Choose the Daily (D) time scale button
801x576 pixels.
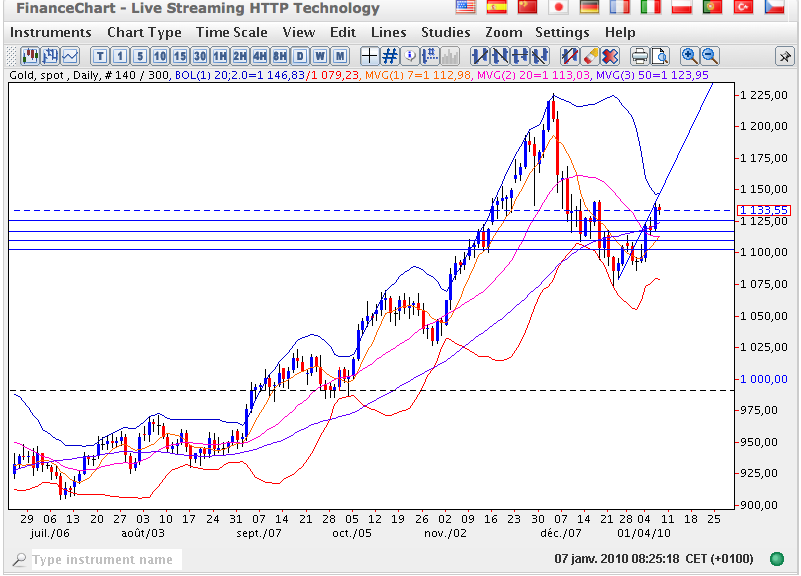tap(300, 55)
